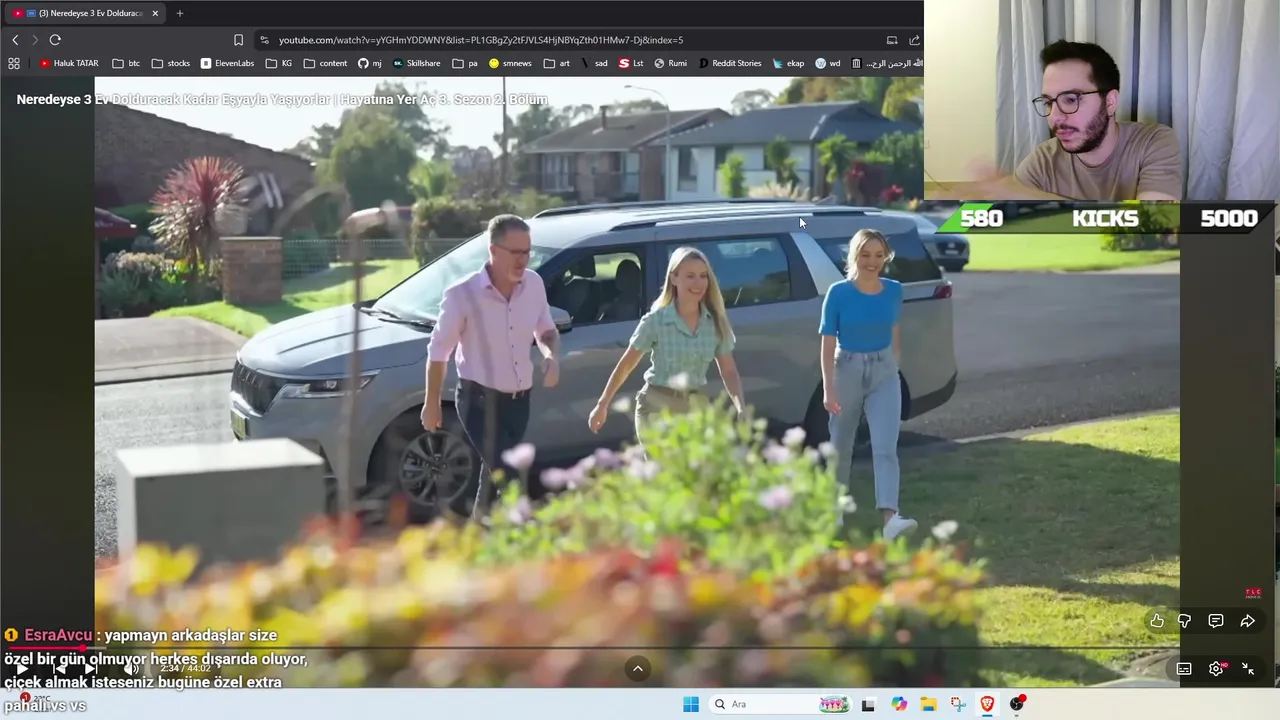The image size is (1280, 720).
Task: Expand the KG bookmark folder
Action: pos(279,63)
